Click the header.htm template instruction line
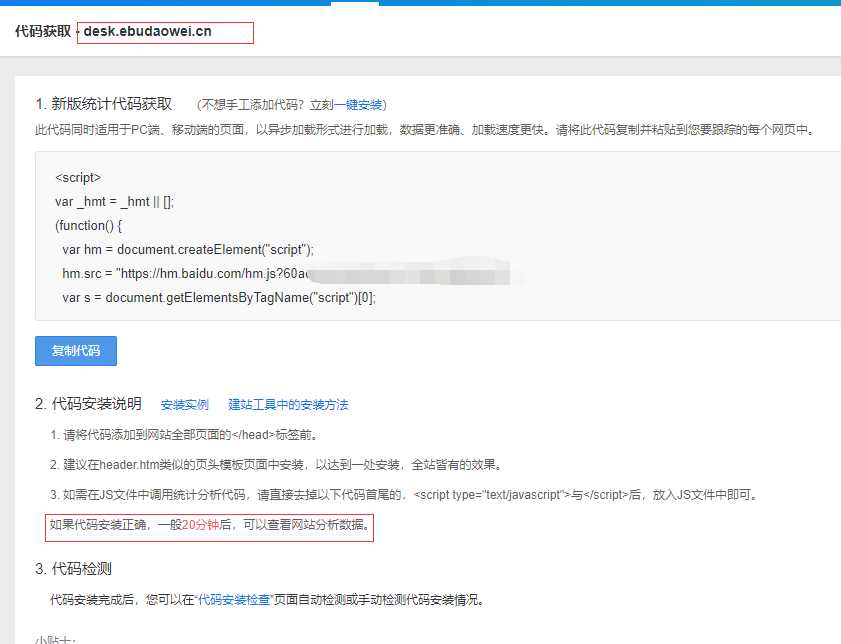 (276, 464)
